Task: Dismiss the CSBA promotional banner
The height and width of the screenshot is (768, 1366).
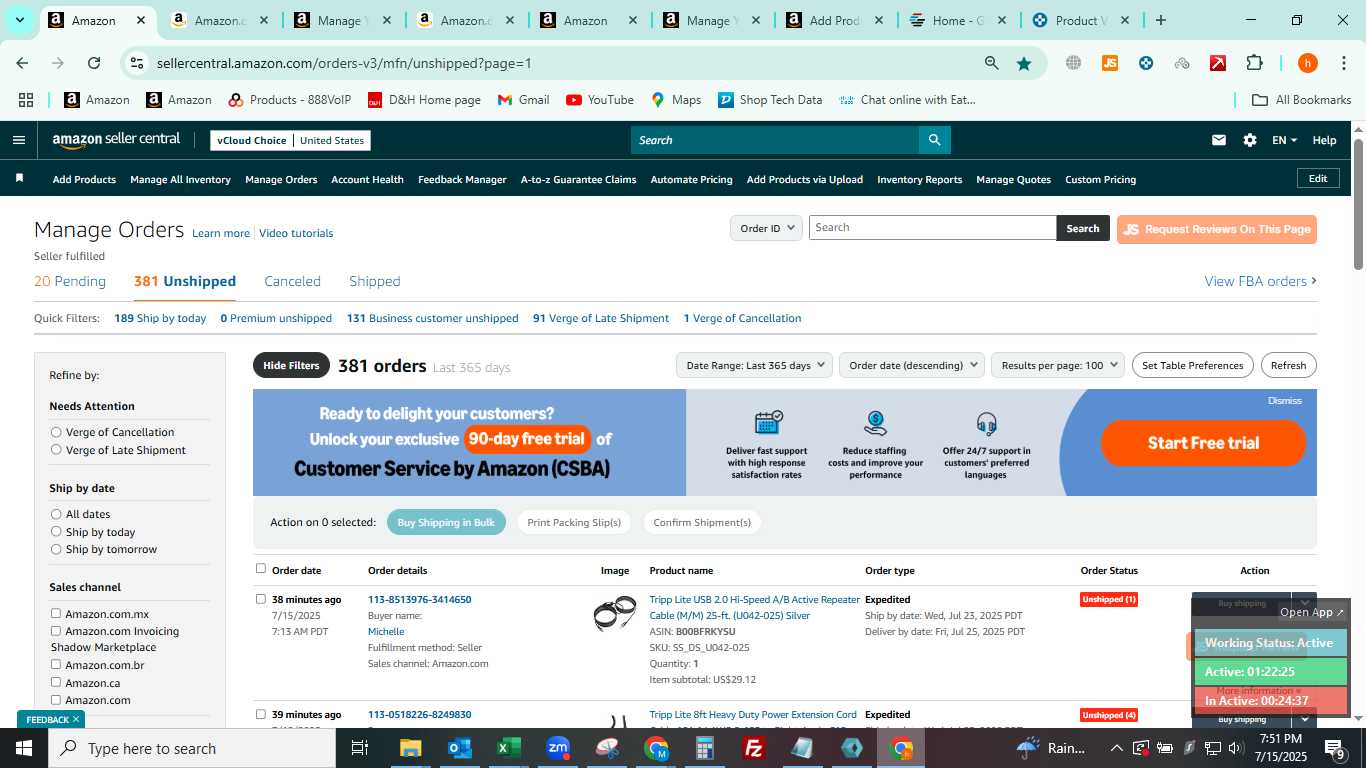Action: [x=1284, y=400]
